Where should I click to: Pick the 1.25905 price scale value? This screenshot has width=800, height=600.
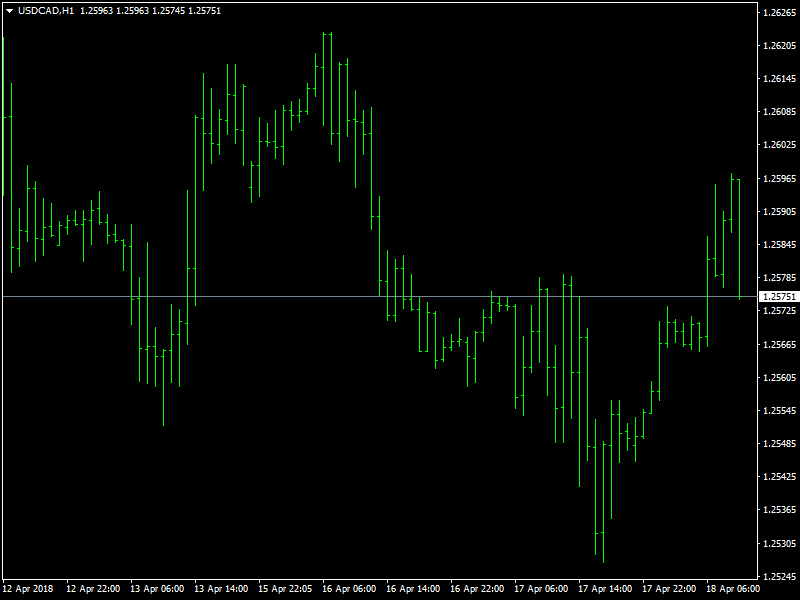pos(779,212)
